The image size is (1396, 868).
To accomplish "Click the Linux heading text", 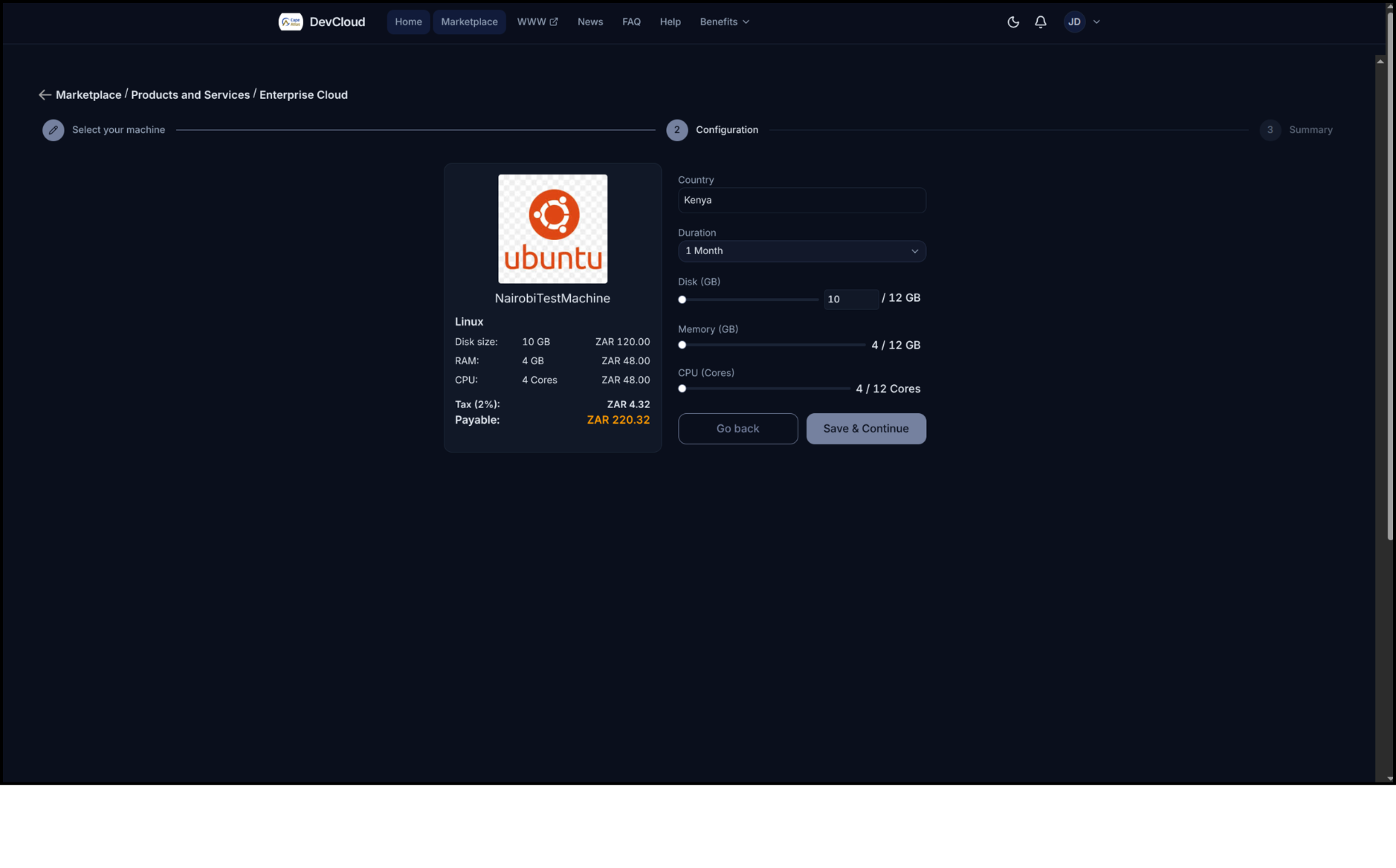I will tap(469, 322).
